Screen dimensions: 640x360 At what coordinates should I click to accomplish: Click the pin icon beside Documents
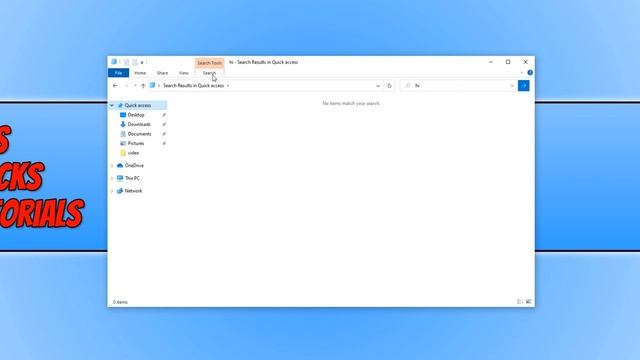(164, 134)
